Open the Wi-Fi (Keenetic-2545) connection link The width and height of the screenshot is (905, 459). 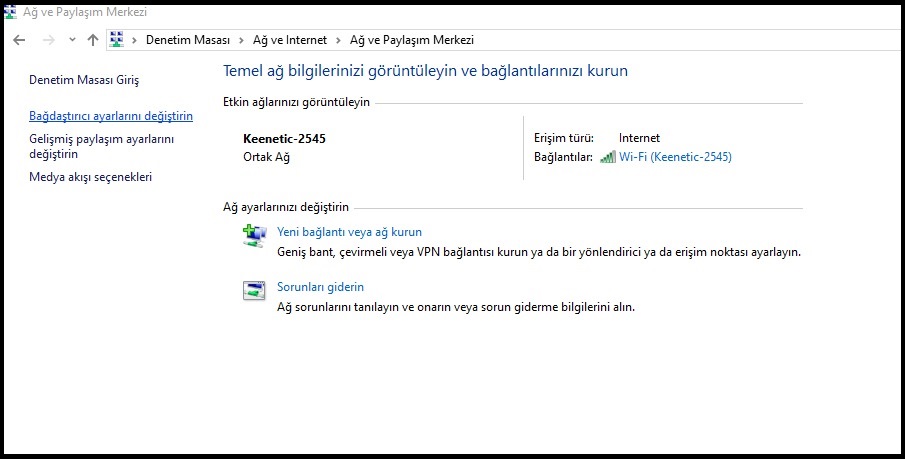click(675, 157)
